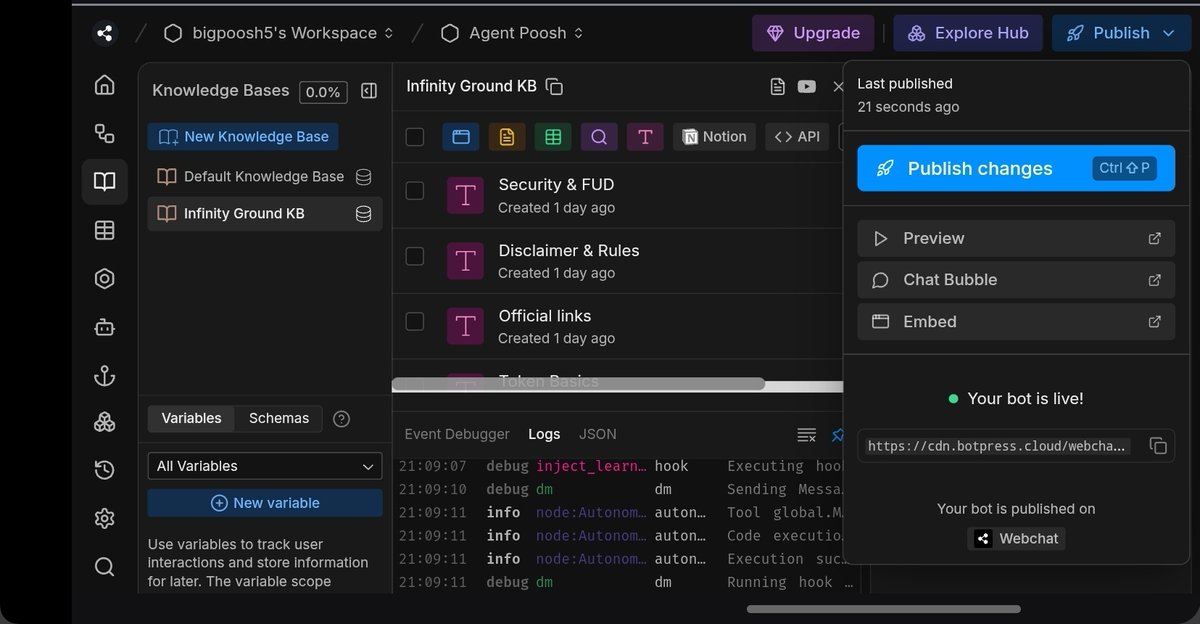Open the Event Debugger tab
Screen dimensions: 1200x624
pyautogui.click(x=457, y=434)
